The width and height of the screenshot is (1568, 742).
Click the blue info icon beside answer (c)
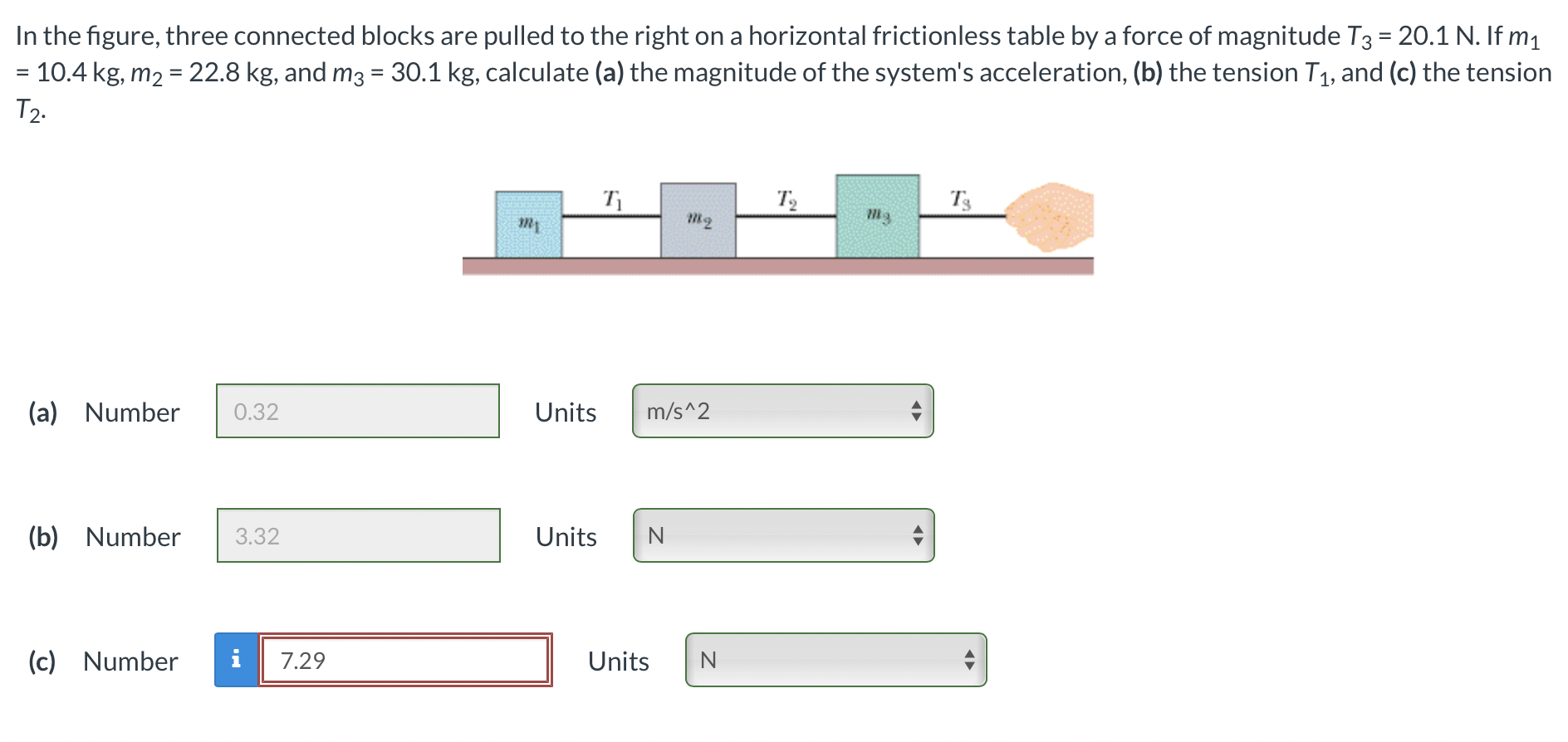point(237,660)
